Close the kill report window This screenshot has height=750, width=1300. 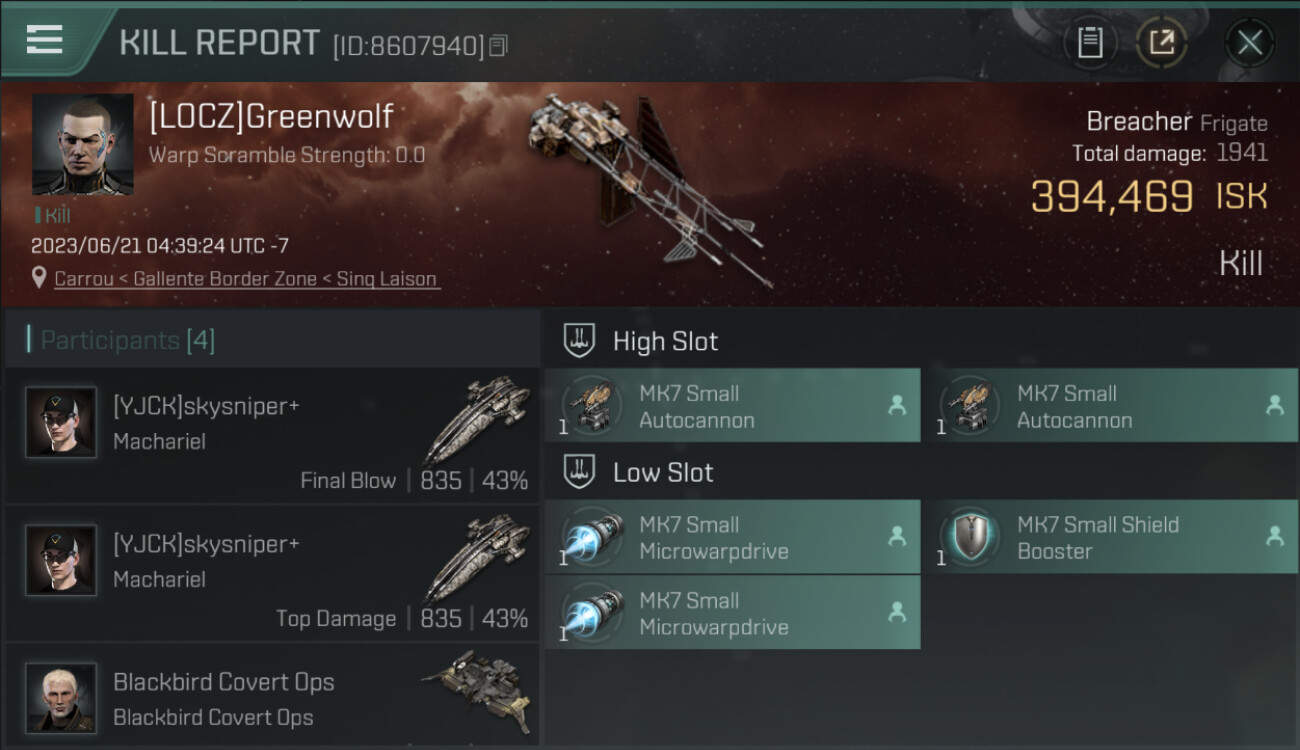pos(1249,43)
